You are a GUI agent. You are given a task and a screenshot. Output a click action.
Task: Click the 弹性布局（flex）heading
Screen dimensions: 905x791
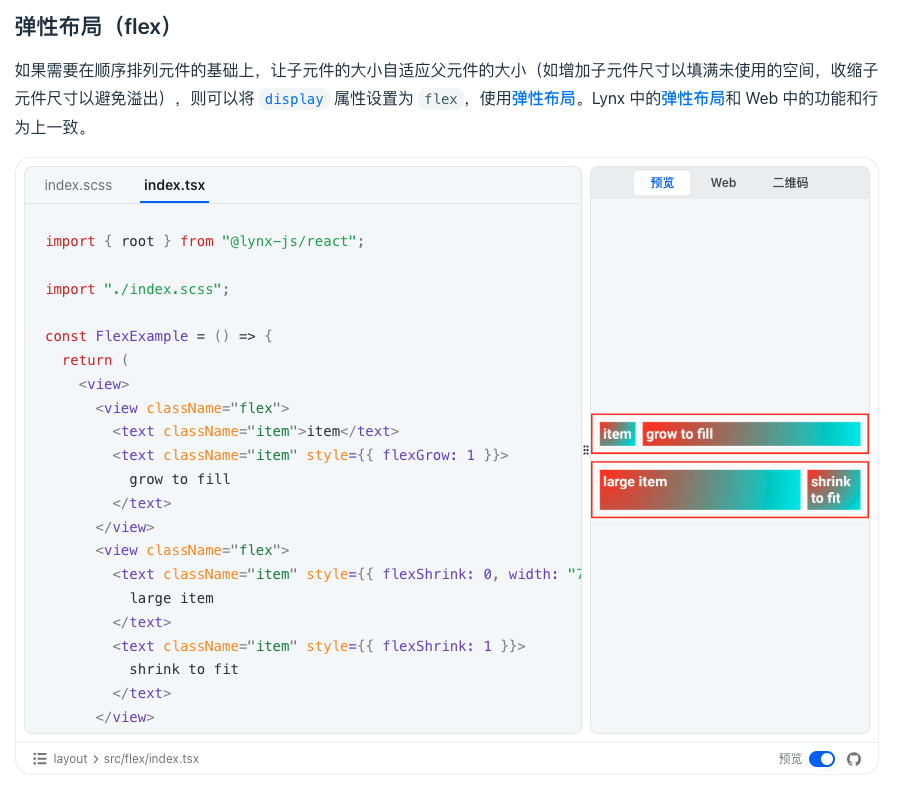pos(92,27)
